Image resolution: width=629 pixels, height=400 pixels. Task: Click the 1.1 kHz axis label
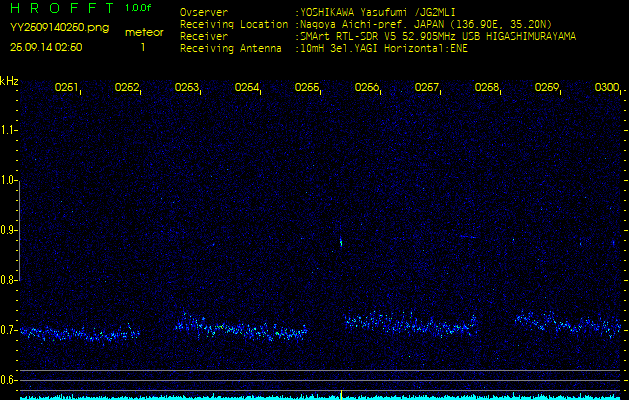pos(9,130)
